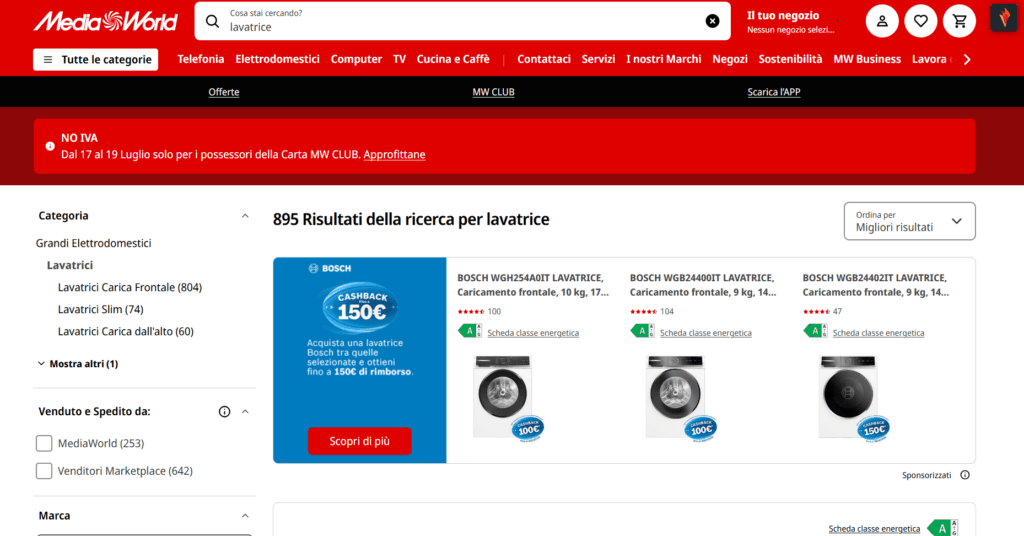Open Scheda classe energetica for BOSCH WGB24400IT
Image resolution: width=1024 pixels, height=536 pixels.
705,333
